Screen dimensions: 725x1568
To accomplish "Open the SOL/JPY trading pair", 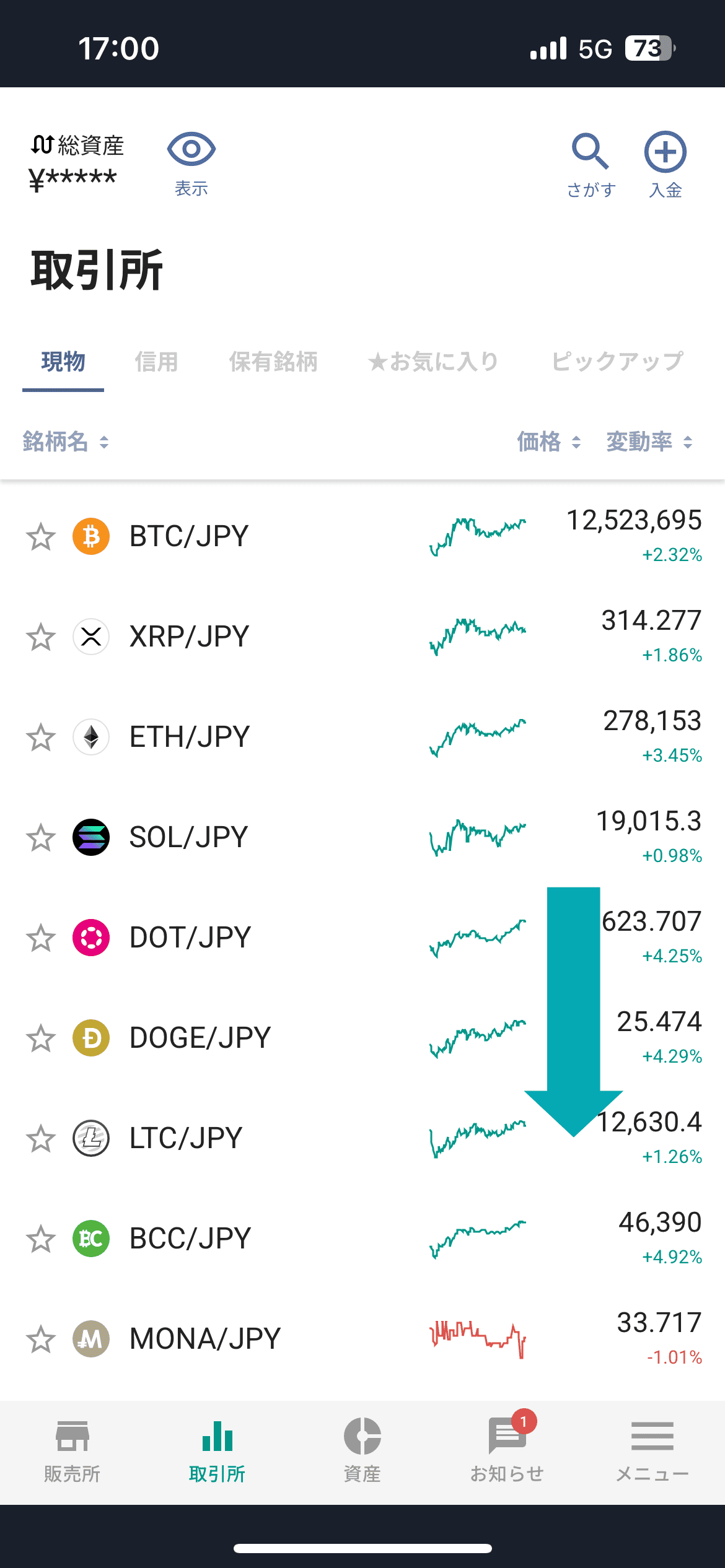I will [x=188, y=837].
